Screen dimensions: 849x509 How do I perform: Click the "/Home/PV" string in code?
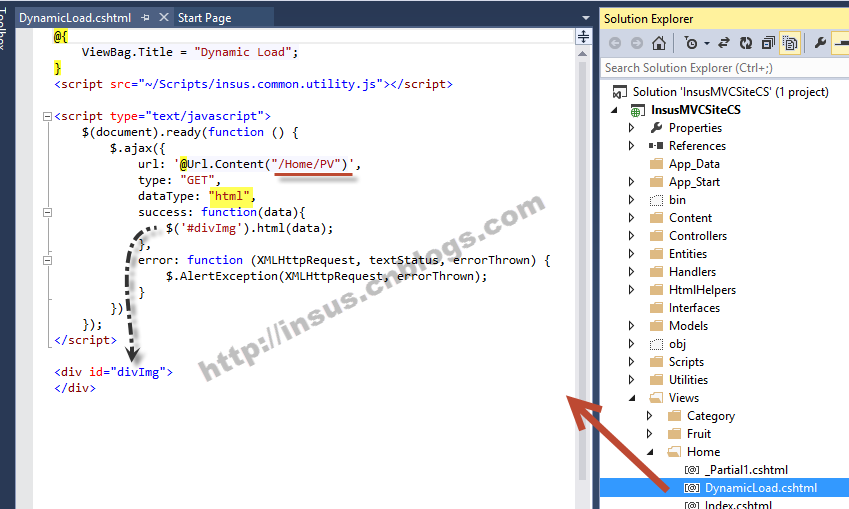pyautogui.click(x=310, y=164)
